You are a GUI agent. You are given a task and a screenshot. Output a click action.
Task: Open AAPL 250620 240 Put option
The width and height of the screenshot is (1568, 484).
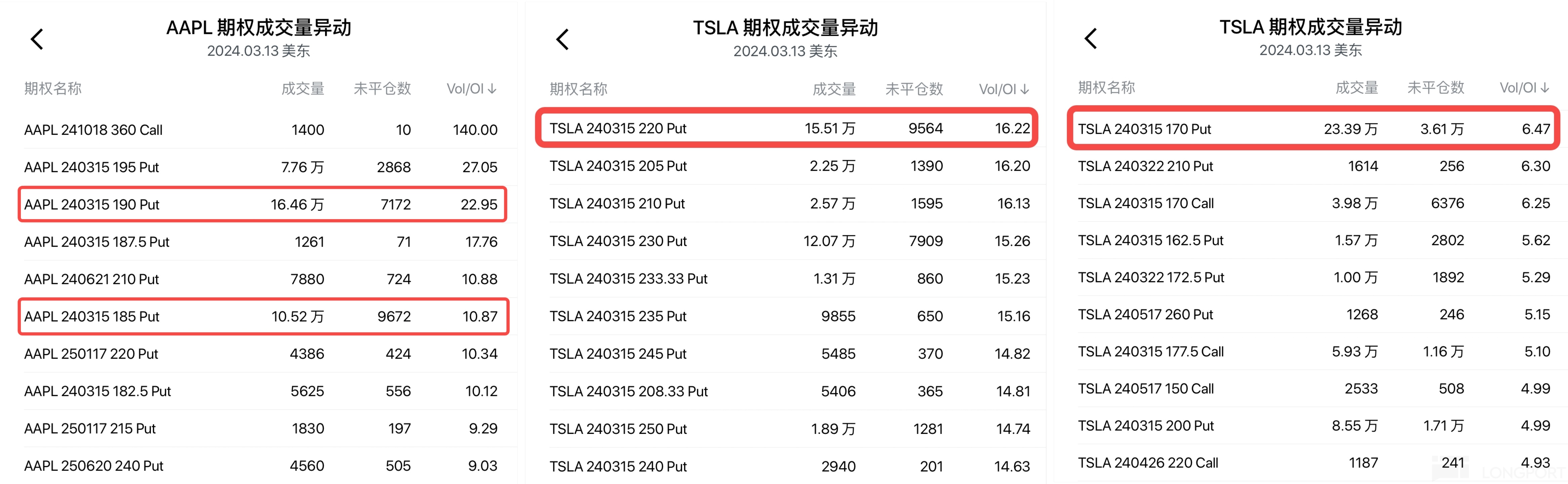[263, 466]
